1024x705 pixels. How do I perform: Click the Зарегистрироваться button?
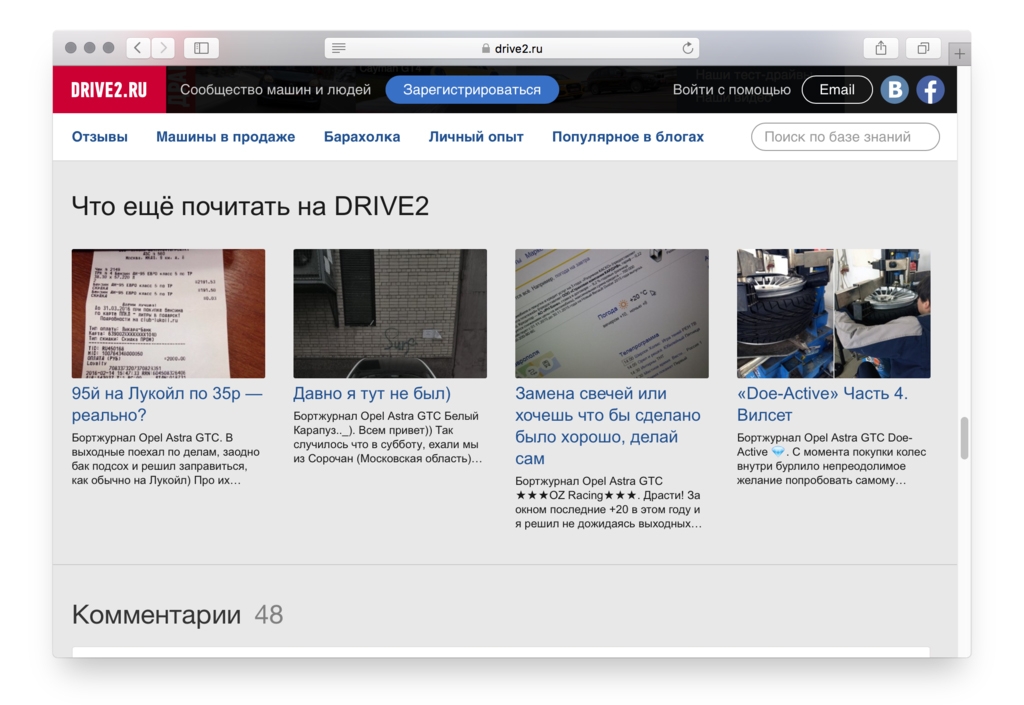(x=471, y=90)
